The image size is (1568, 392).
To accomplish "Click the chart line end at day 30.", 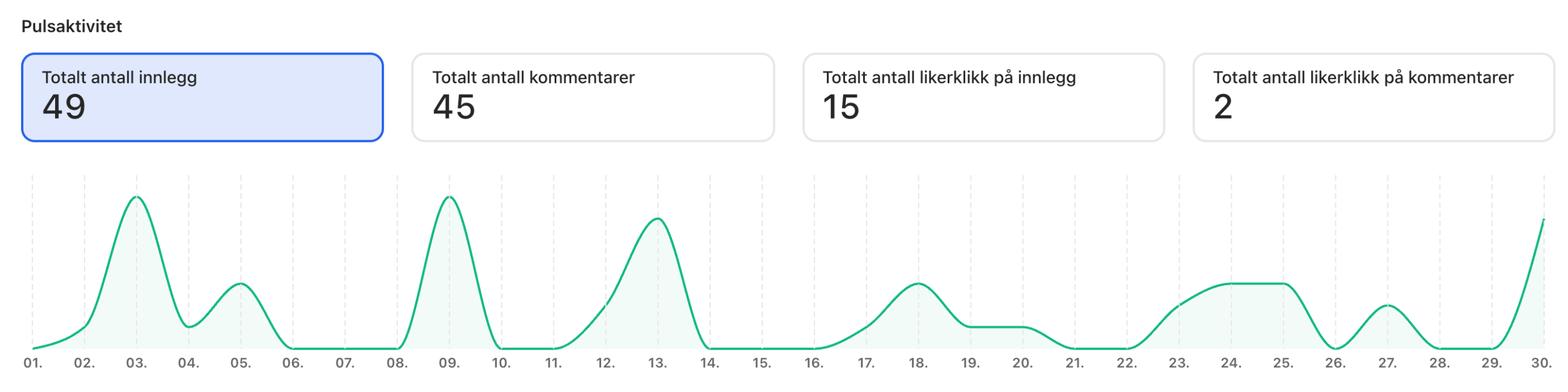I will (x=1543, y=219).
